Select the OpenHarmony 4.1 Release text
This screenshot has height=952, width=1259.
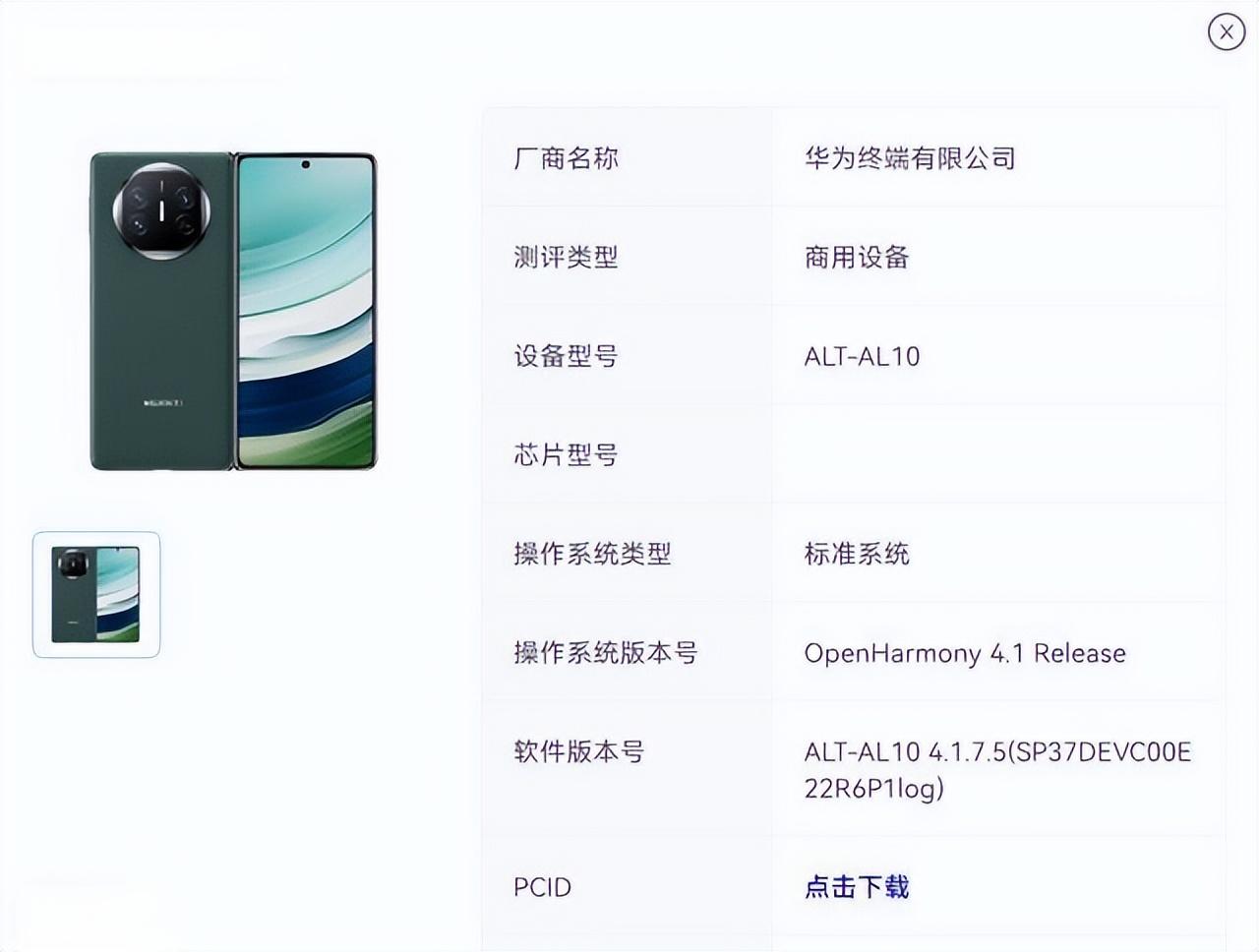965,654
